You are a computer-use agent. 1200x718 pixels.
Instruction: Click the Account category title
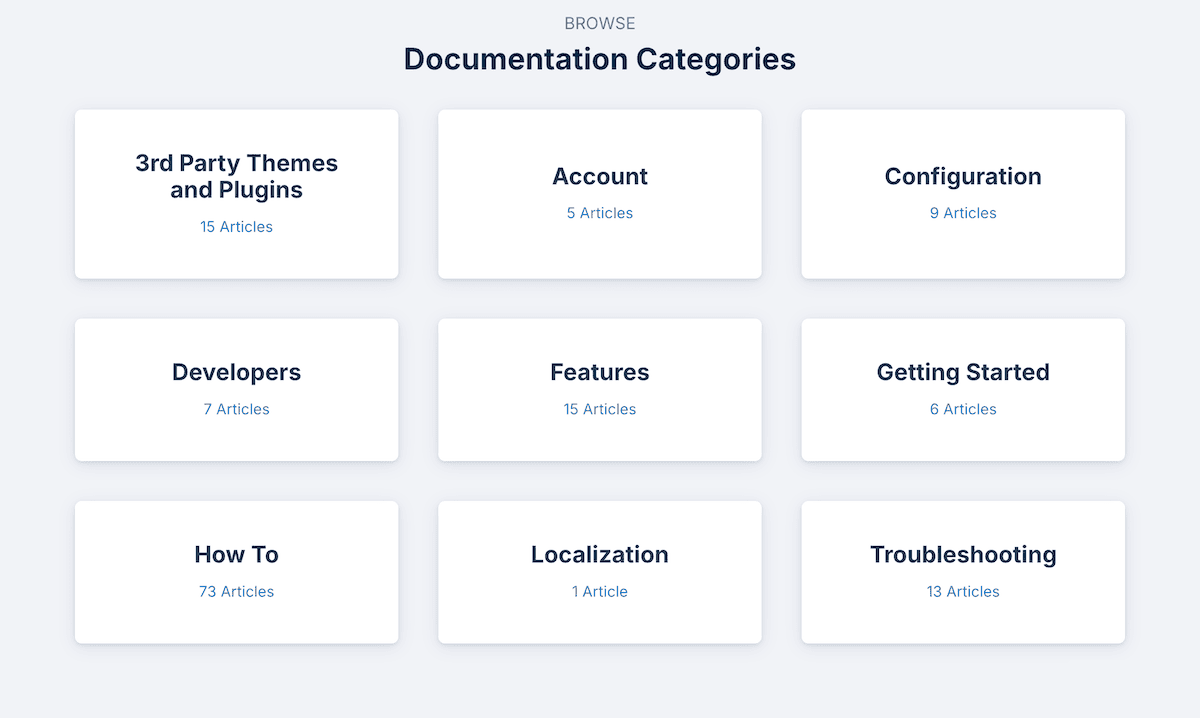point(600,176)
